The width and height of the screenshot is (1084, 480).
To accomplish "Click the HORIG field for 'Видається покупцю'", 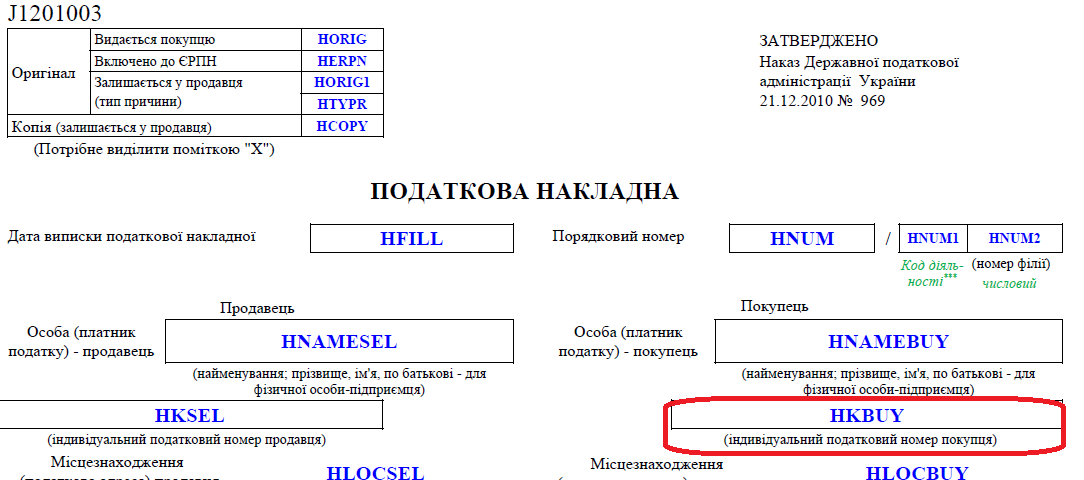I will 342,40.
